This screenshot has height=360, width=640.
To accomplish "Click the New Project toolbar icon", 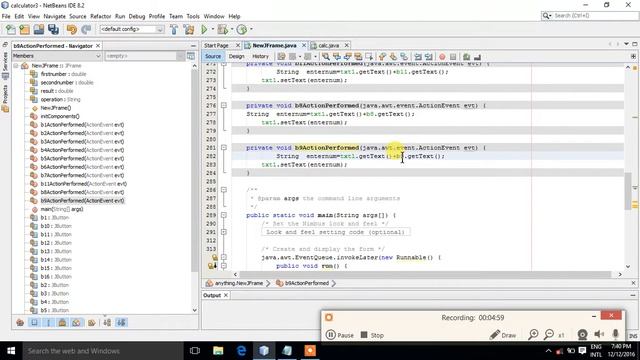I will tap(24, 29).
